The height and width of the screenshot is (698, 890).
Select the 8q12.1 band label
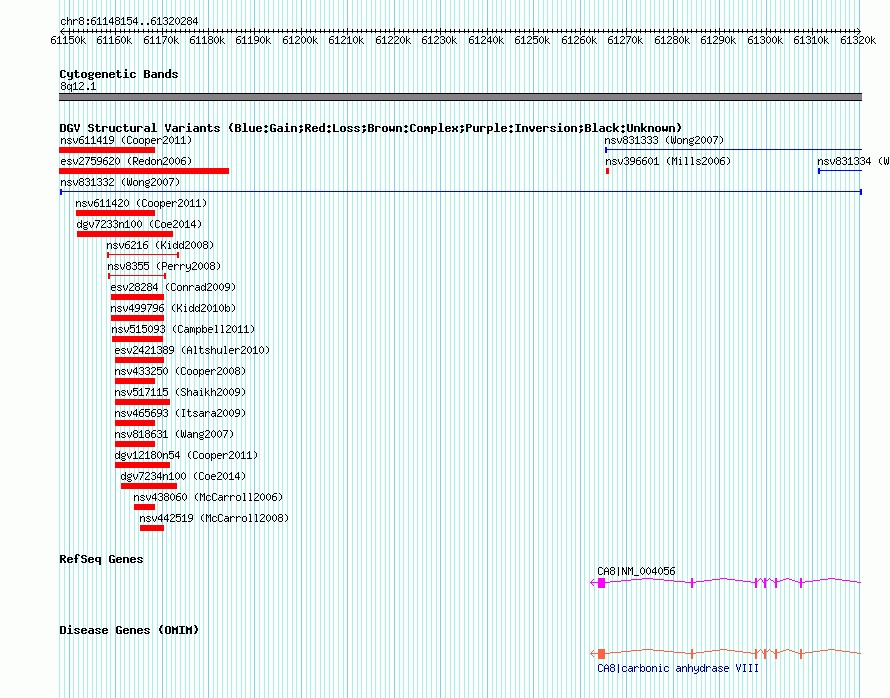78,86
